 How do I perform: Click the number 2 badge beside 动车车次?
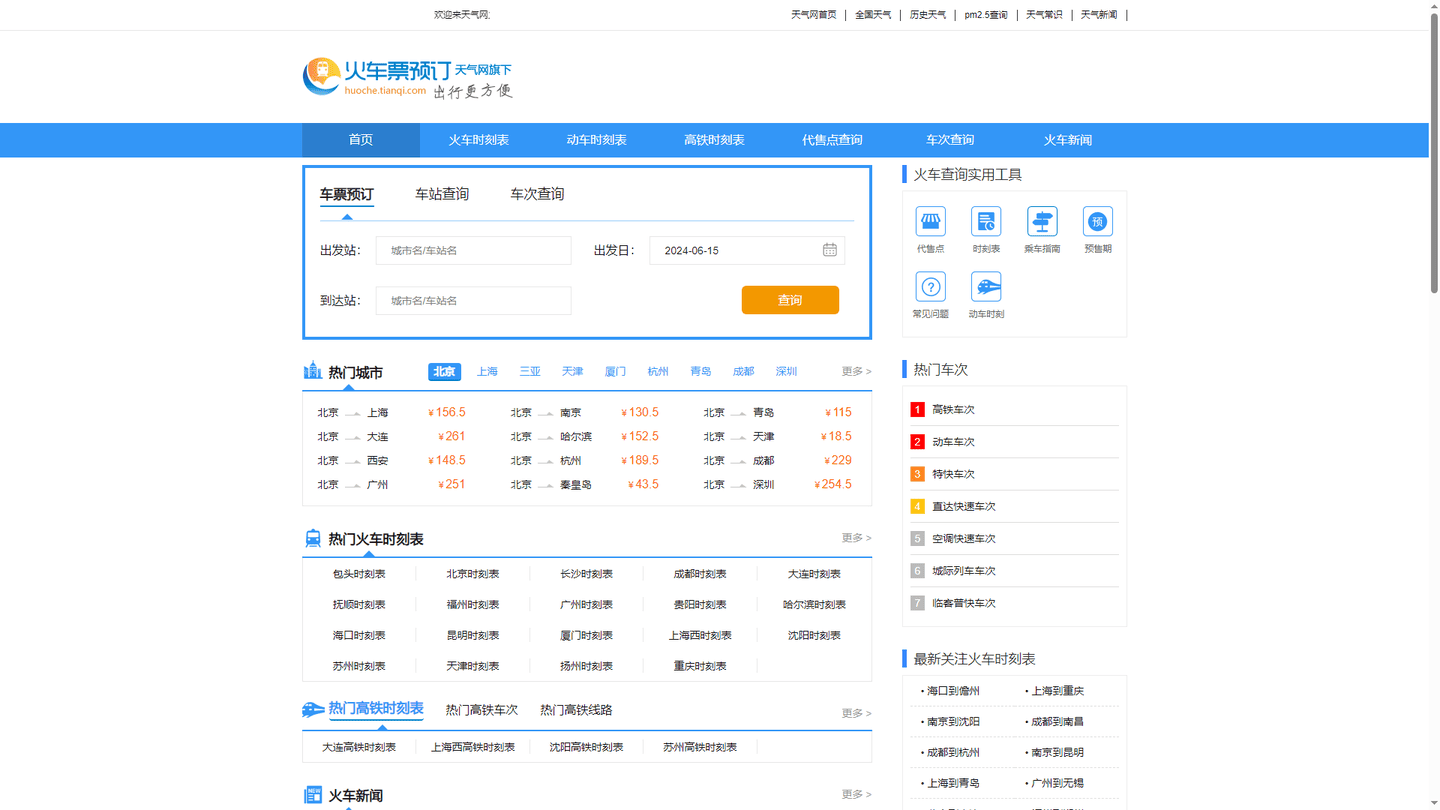point(917,442)
